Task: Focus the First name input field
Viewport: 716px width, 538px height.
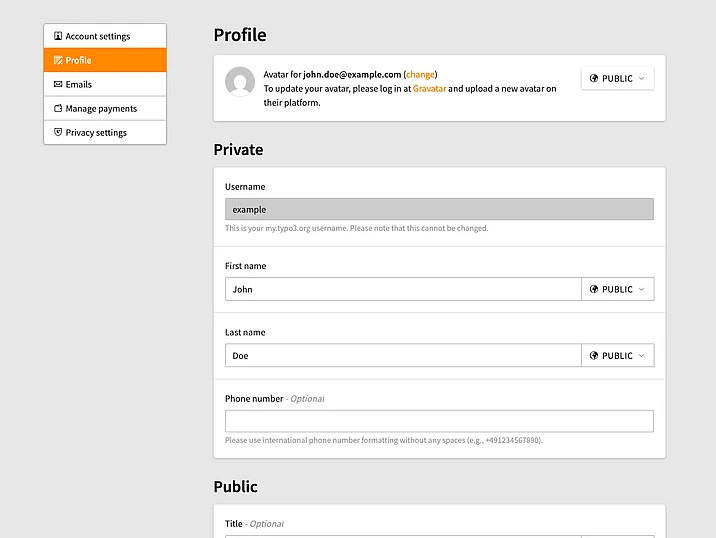Action: click(403, 289)
